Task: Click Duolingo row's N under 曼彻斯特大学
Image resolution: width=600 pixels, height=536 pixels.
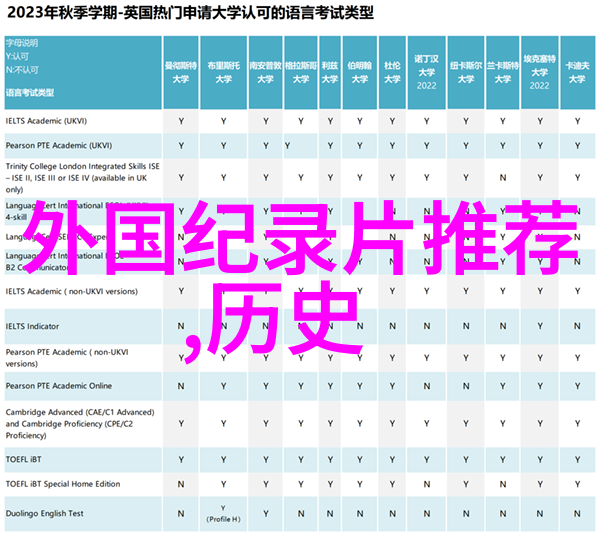Action: 181,514
